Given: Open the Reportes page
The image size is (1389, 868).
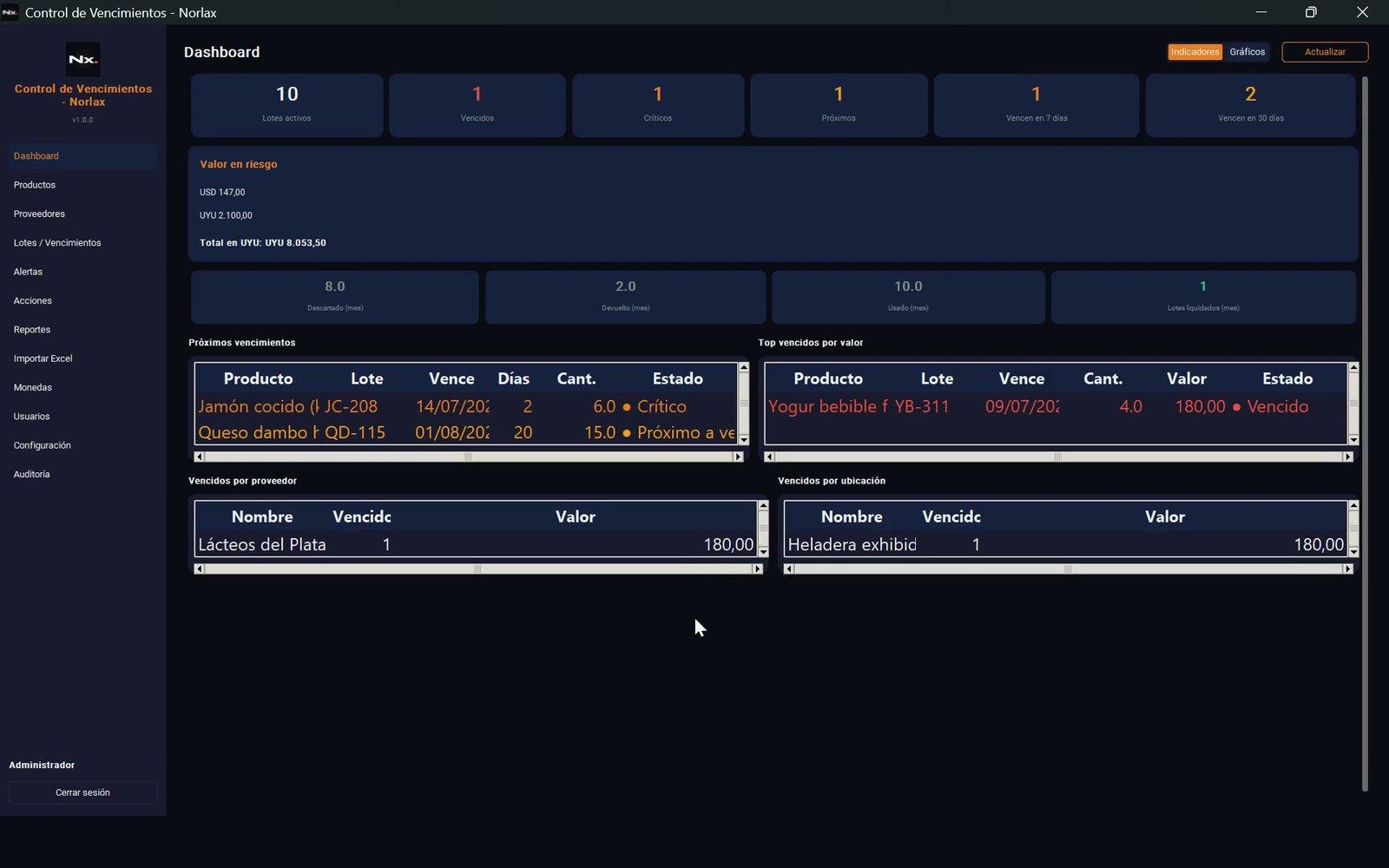Looking at the screenshot, I should [83, 330].
